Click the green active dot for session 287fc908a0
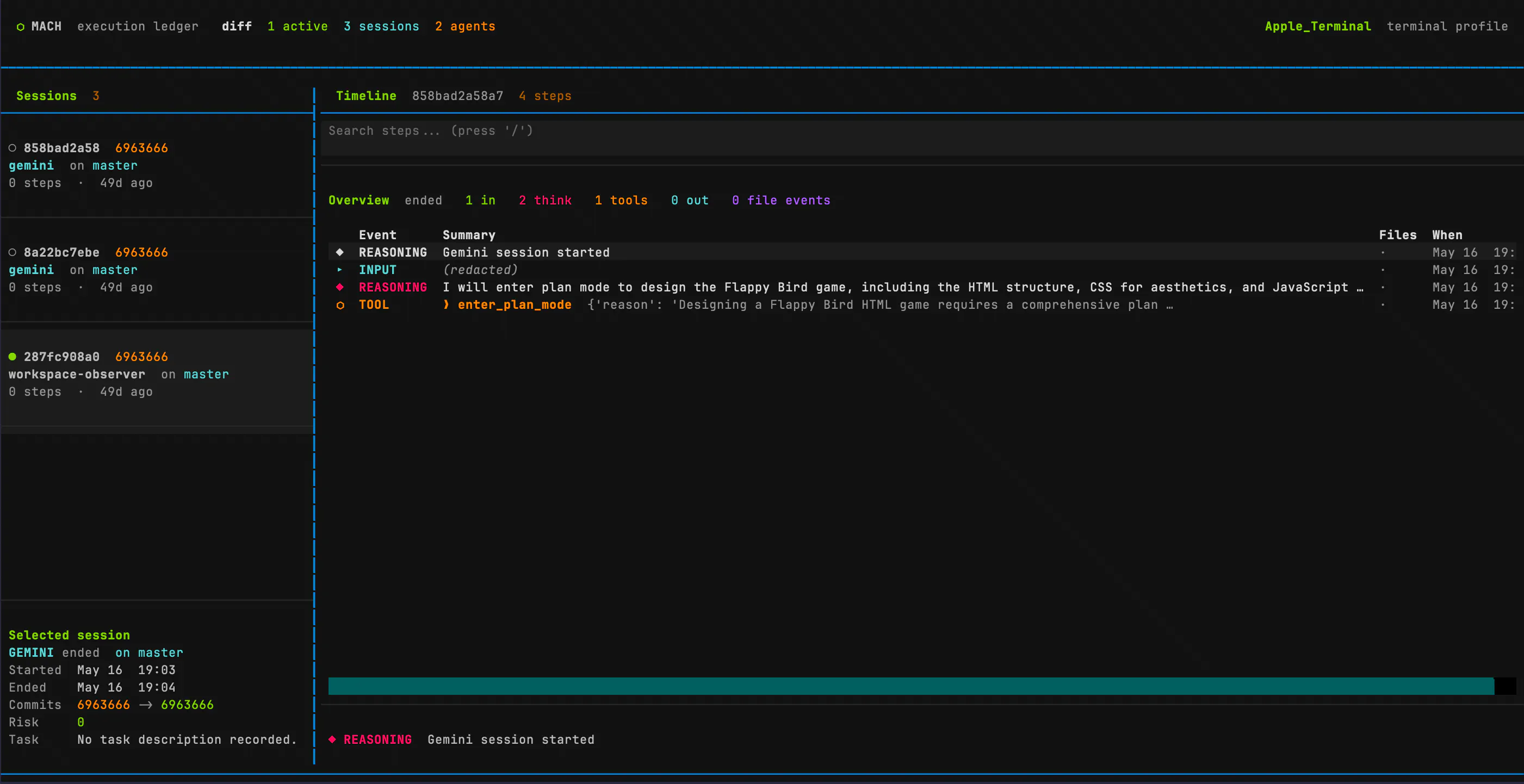The image size is (1524, 784). [13, 357]
